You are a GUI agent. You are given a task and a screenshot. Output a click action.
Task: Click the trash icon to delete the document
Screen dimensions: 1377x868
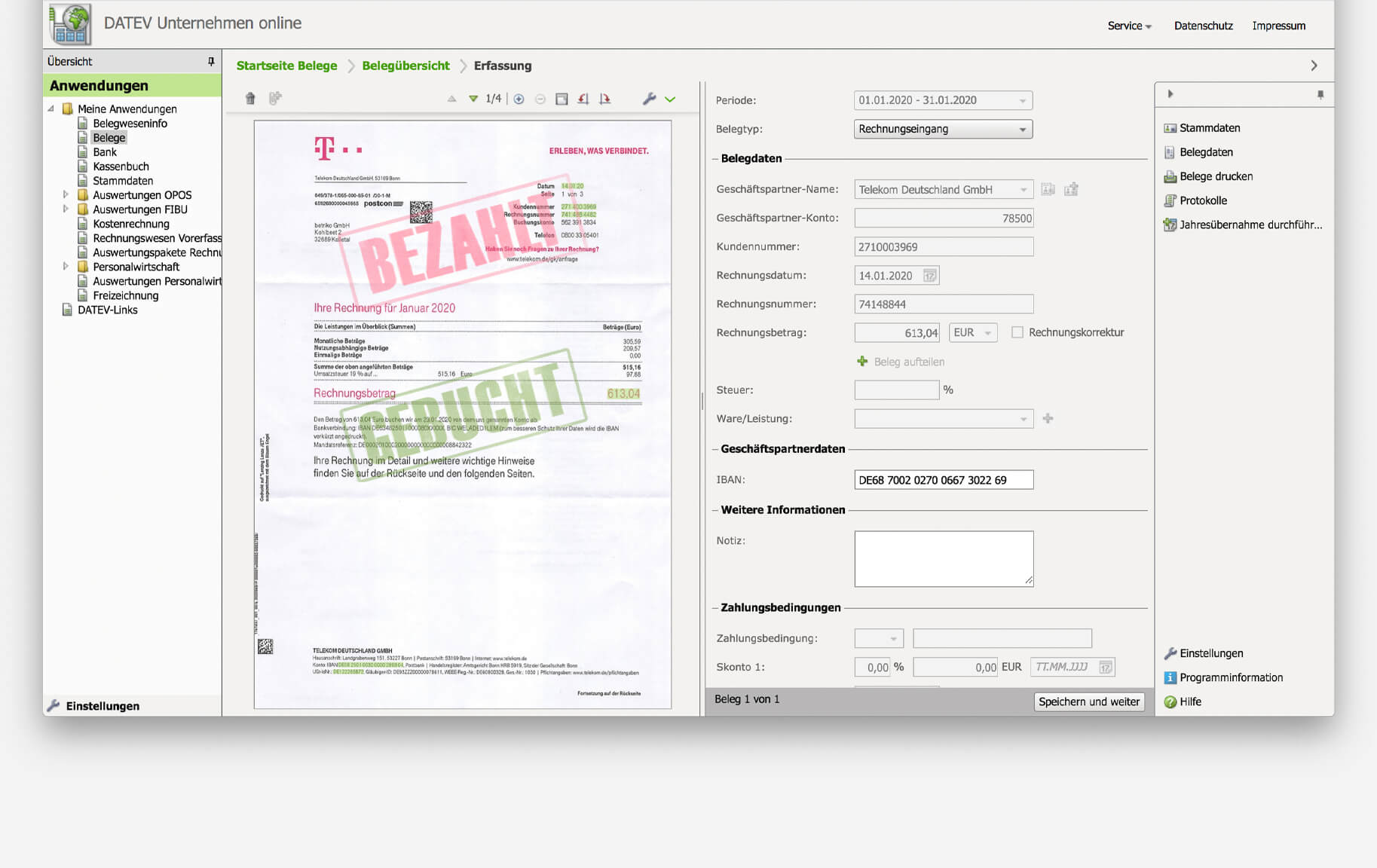click(x=250, y=99)
